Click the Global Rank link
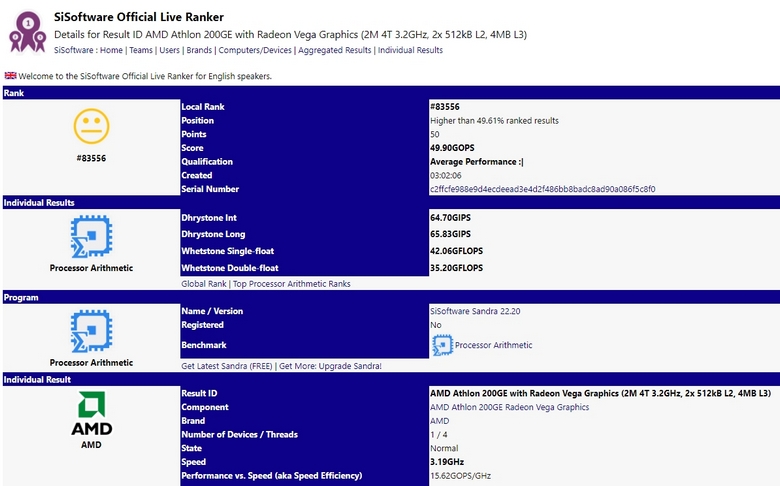 click(203, 284)
